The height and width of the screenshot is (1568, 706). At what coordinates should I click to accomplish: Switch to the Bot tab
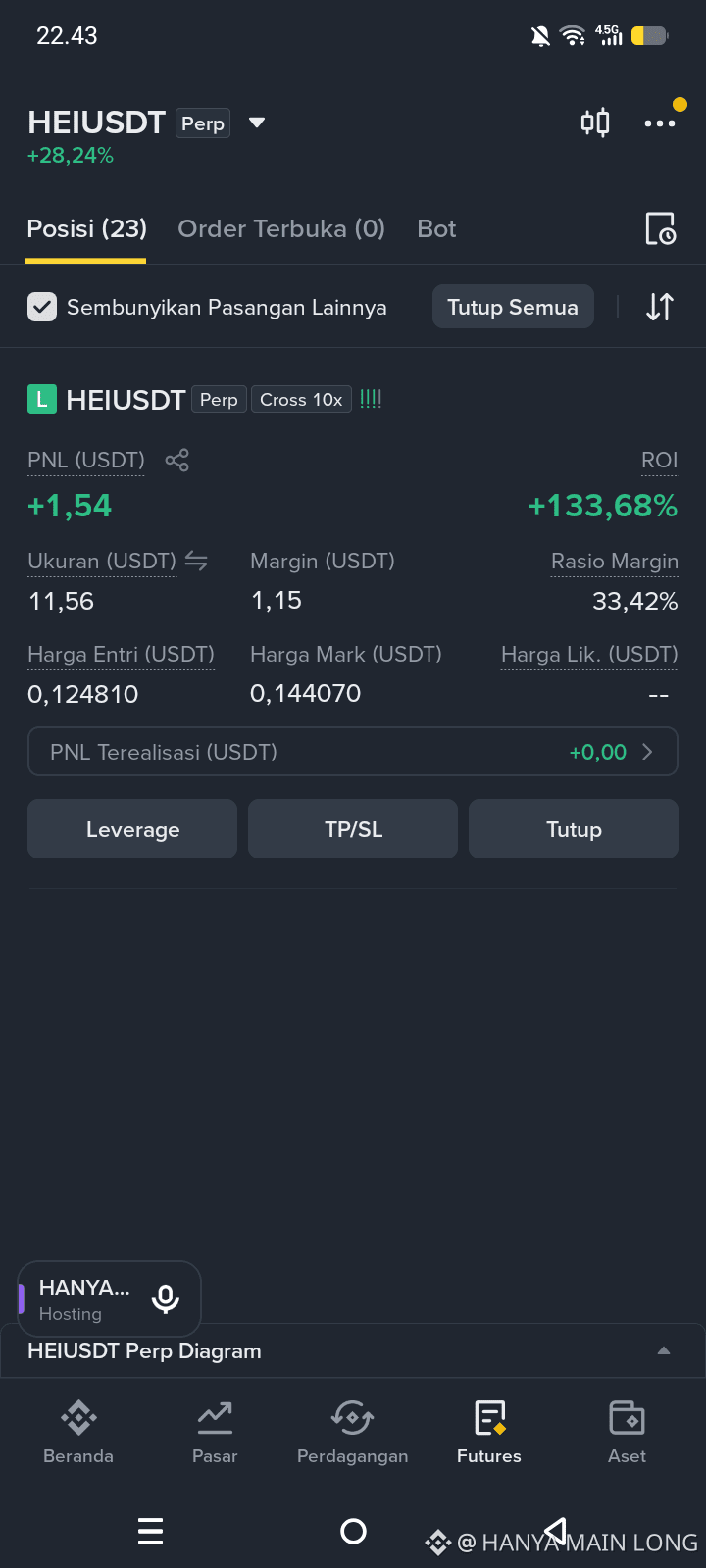tap(436, 228)
